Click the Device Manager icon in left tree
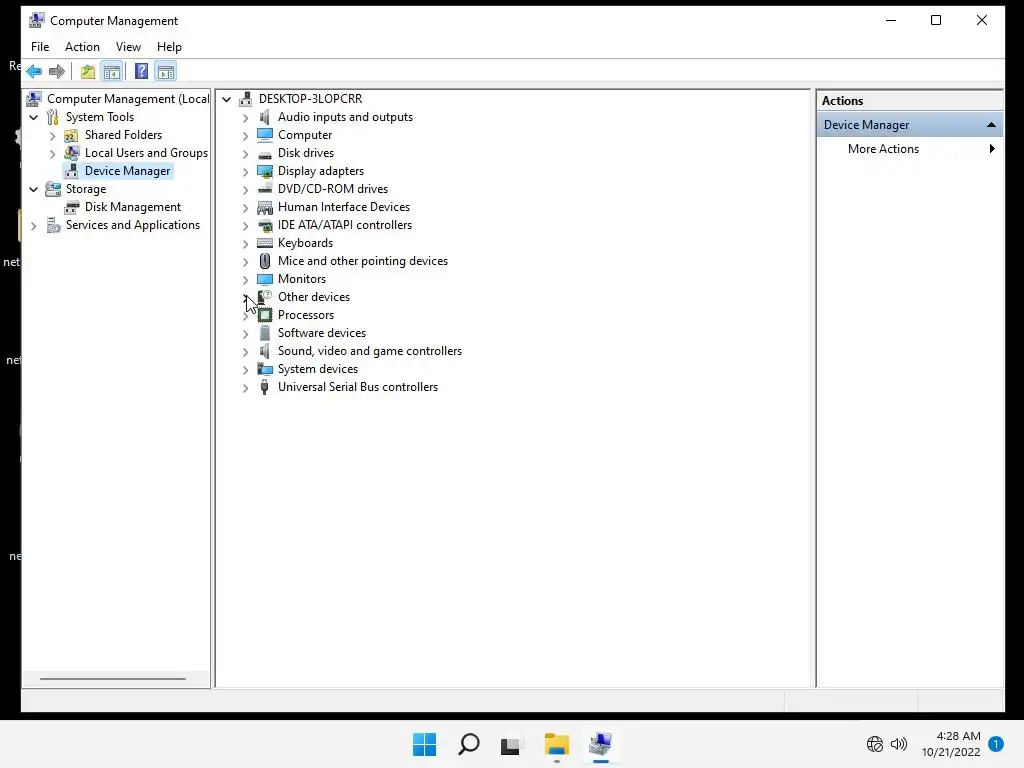This screenshot has height=768, width=1024. (x=71, y=171)
